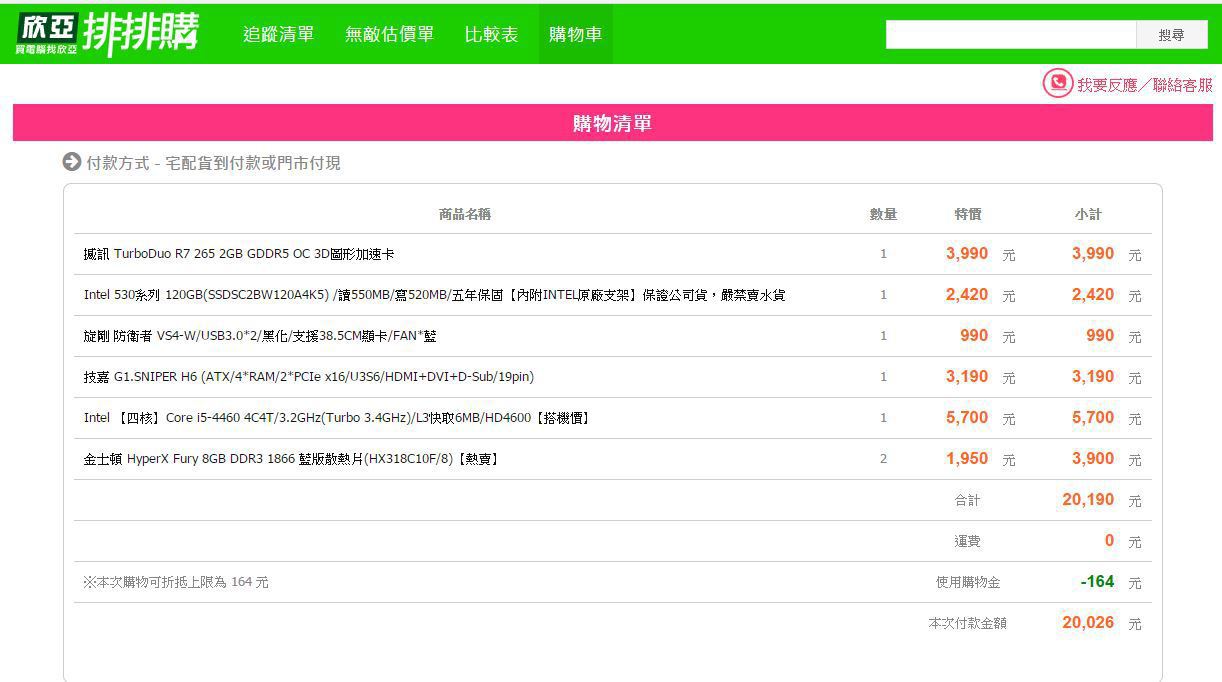This screenshot has width=1222, height=682.
Task: Click the quantity 2 of HyperX Fury
Action: pos(883,459)
